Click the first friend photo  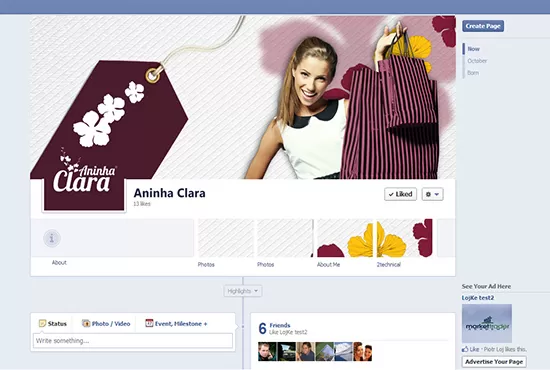(x=267, y=352)
